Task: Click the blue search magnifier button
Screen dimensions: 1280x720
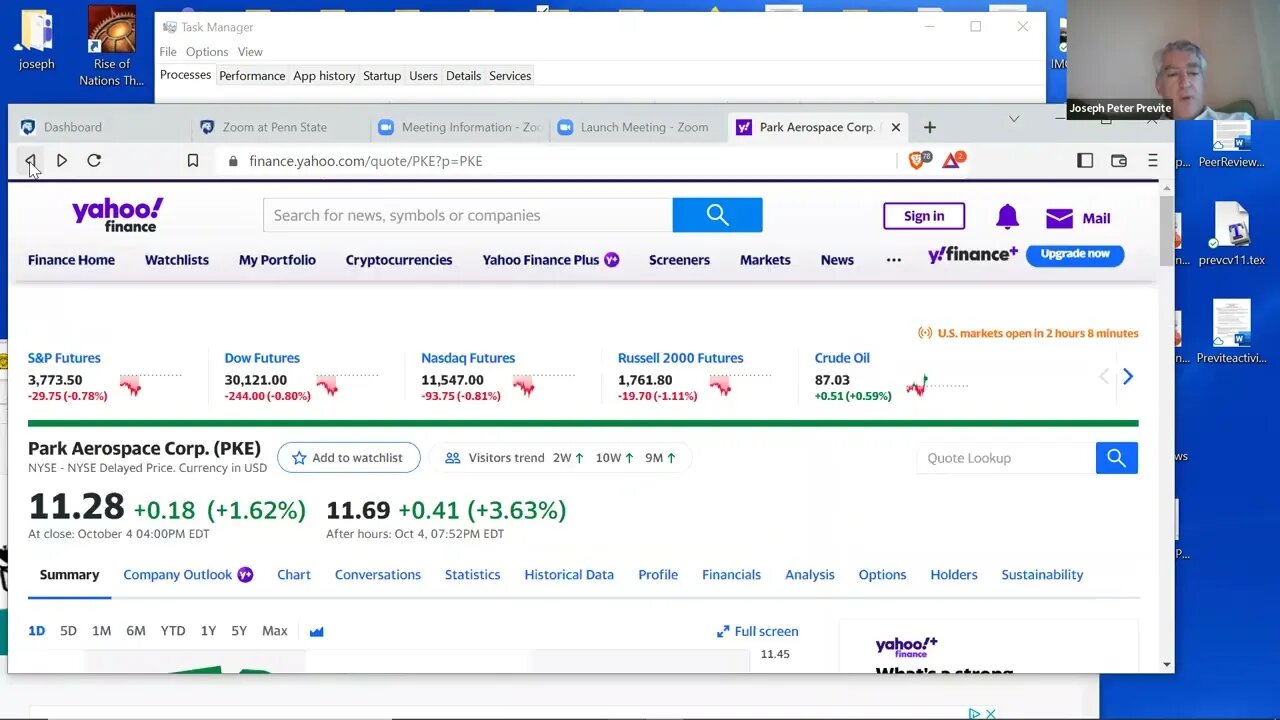Action: click(717, 215)
